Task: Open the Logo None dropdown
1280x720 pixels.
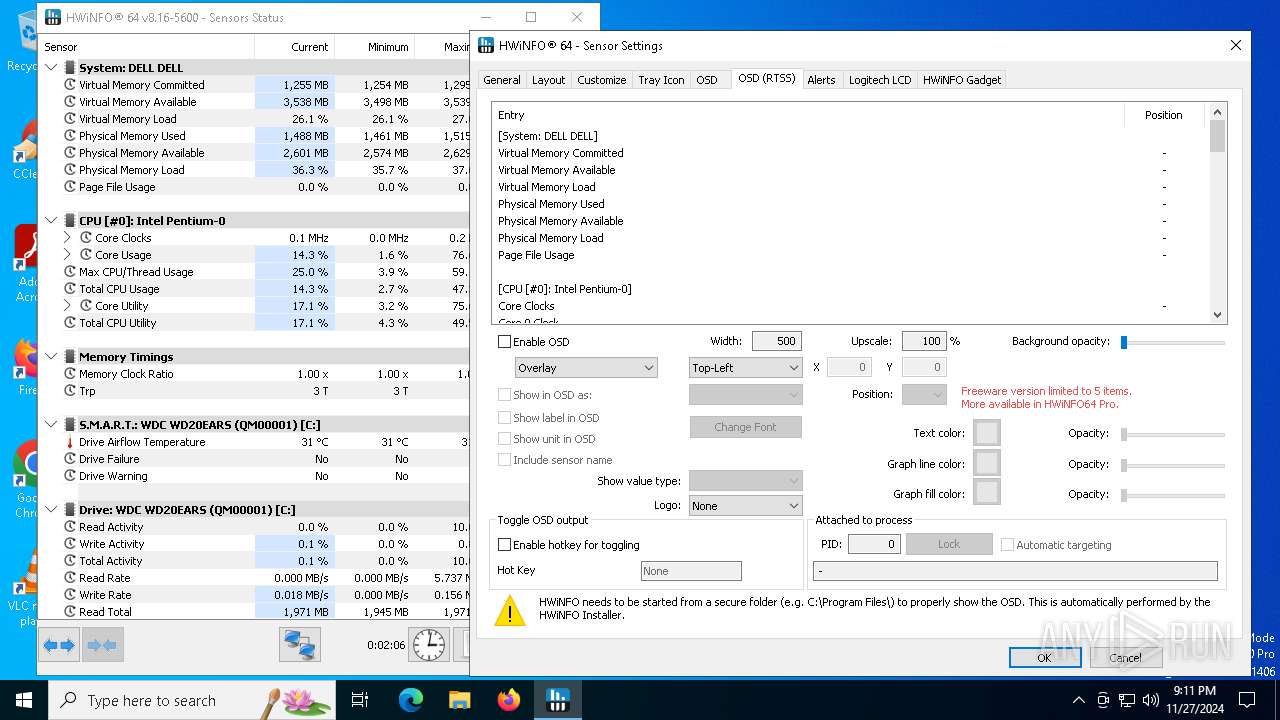Action: [746, 506]
